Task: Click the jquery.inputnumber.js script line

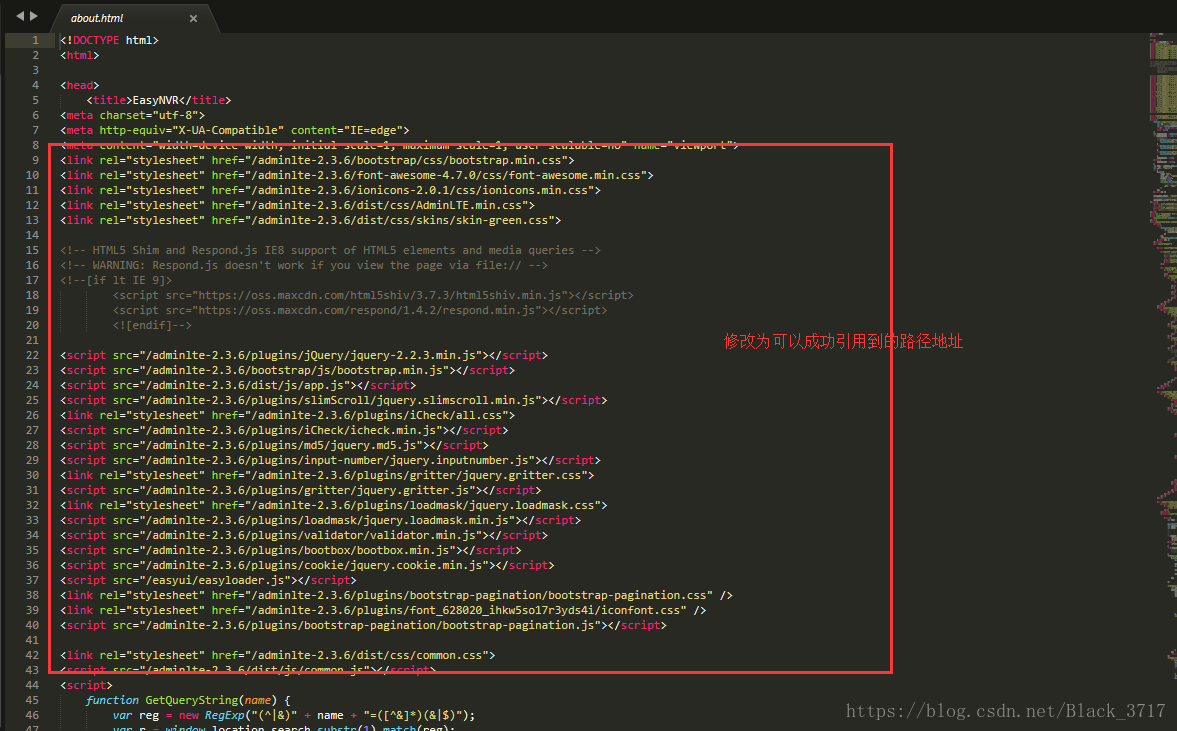Action: click(x=330, y=460)
